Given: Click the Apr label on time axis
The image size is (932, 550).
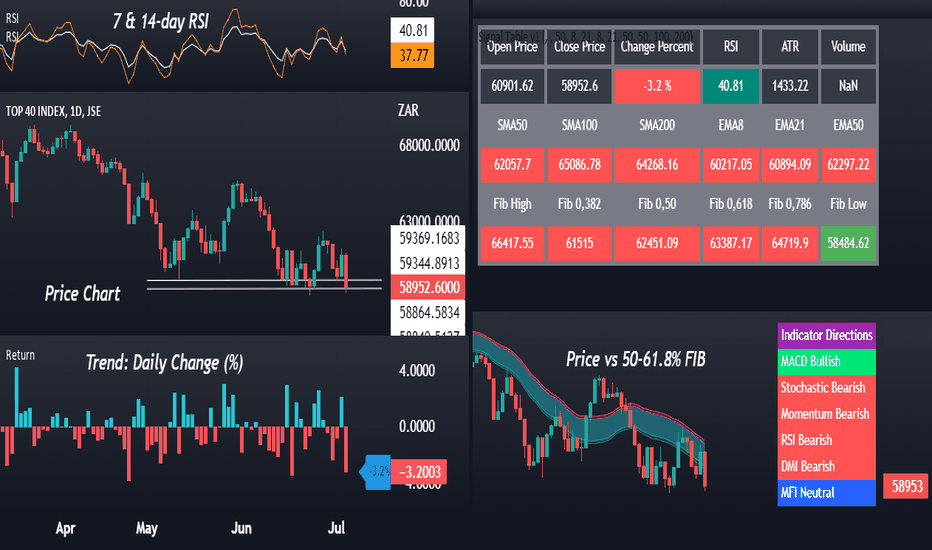Looking at the screenshot, I should [x=65, y=528].
